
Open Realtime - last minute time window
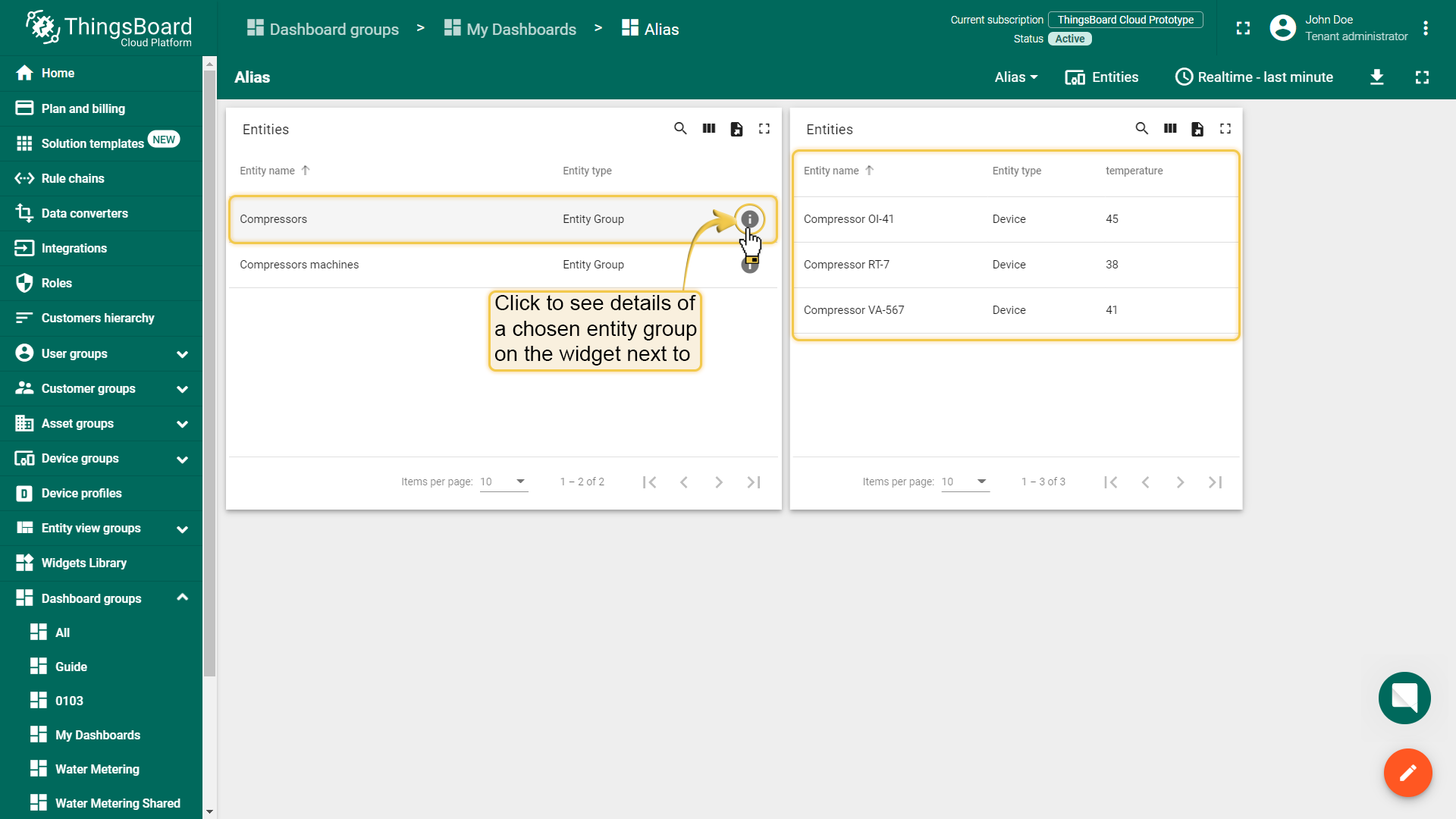point(1254,77)
